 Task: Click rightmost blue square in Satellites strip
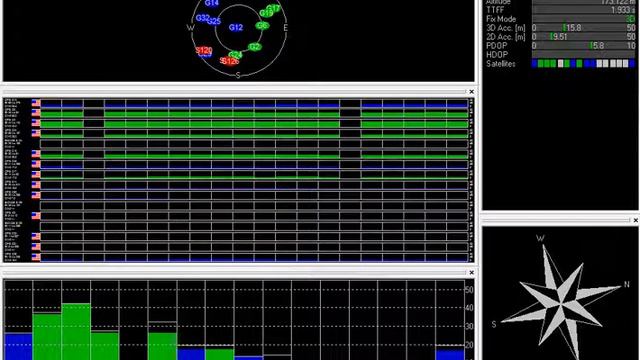(x=632, y=64)
